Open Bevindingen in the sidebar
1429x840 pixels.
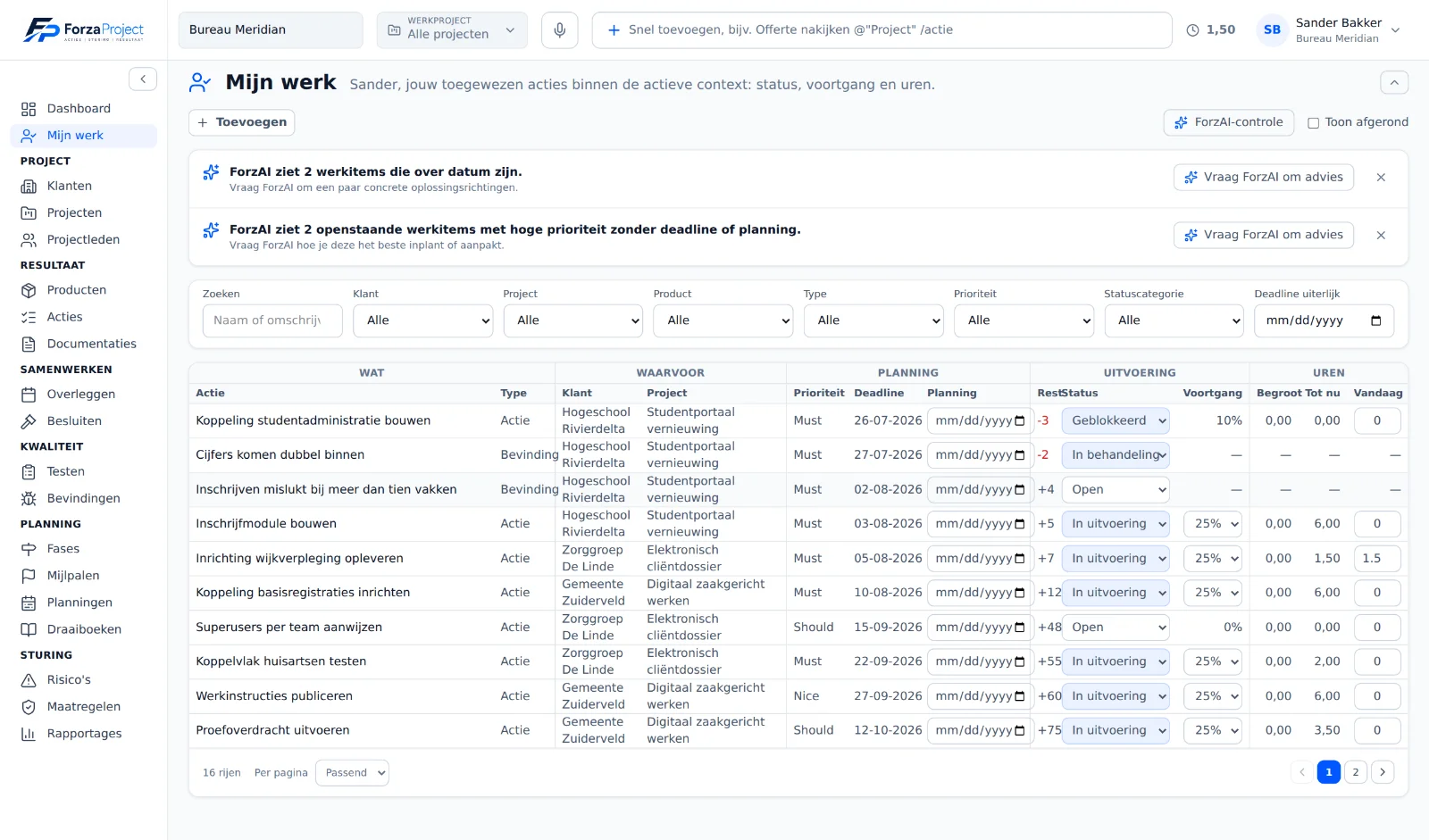(x=83, y=499)
